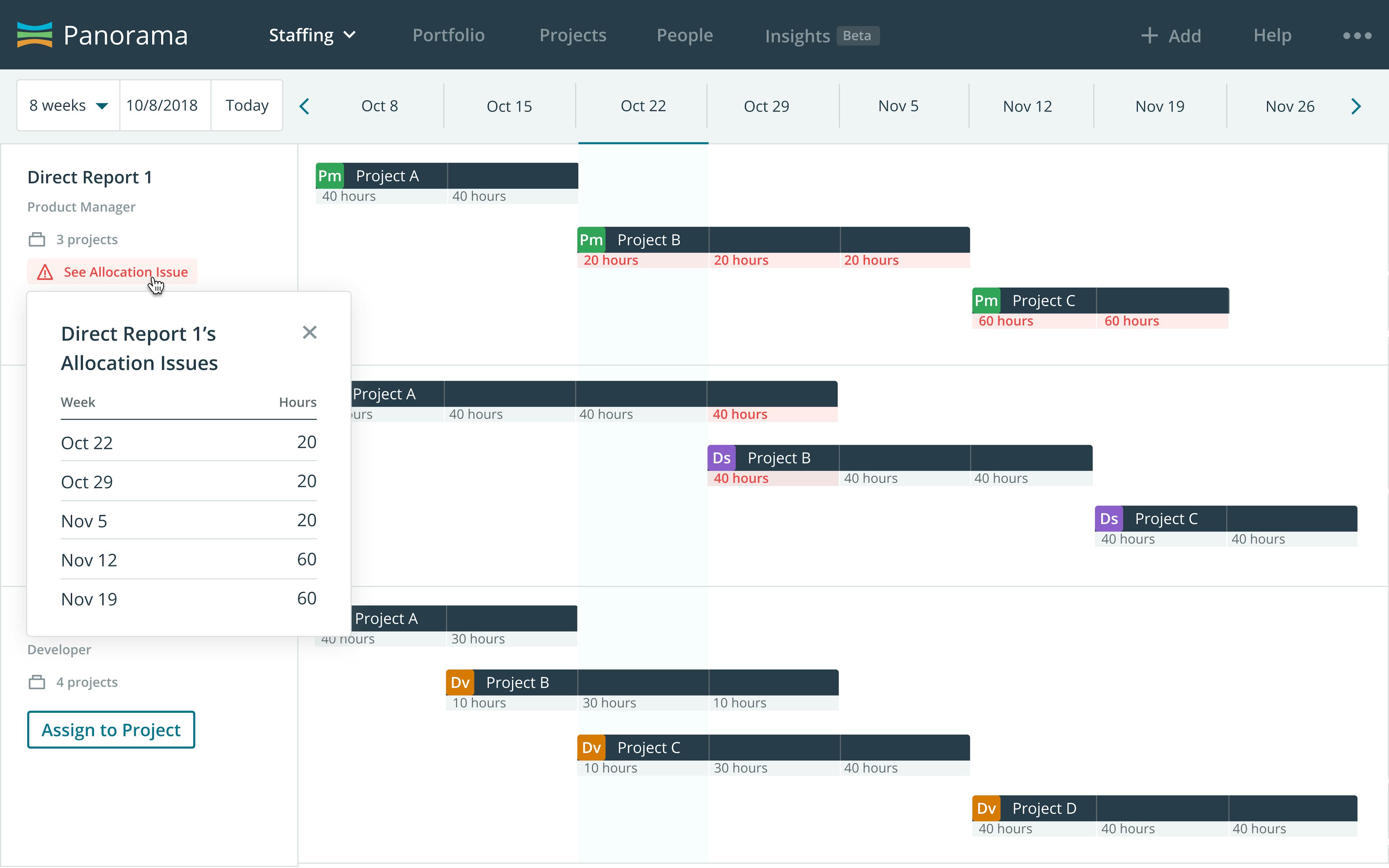Advance timeline using right chevron
The height and width of the screenshot is (868, 1389).
tap(1356, 106)
